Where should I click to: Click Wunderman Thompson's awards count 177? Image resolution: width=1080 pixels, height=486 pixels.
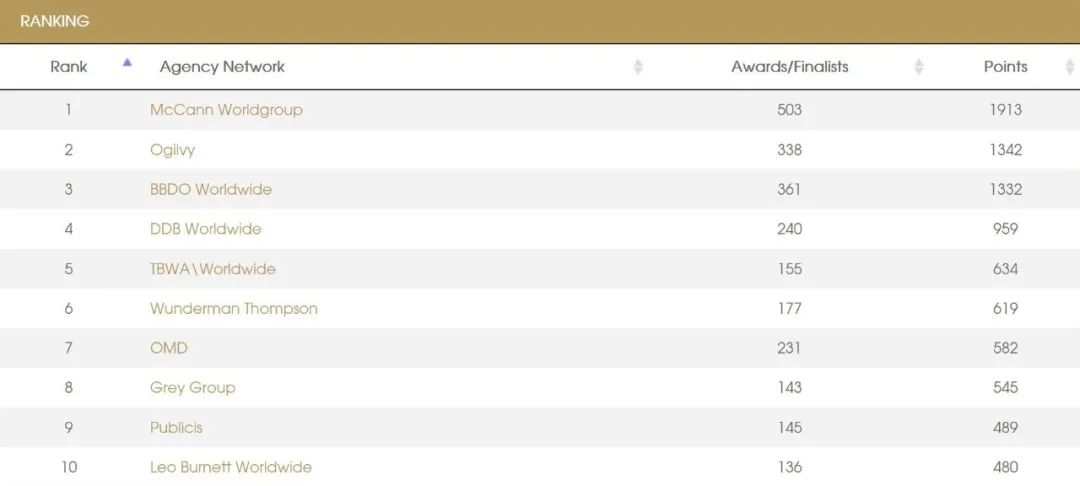point(789,308)
